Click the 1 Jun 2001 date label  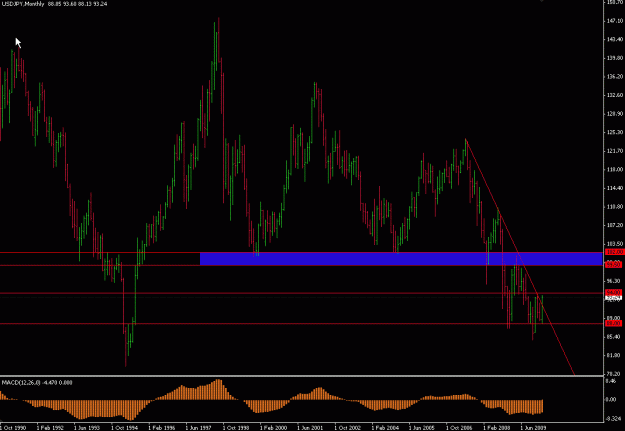click(x=311, y=428)
